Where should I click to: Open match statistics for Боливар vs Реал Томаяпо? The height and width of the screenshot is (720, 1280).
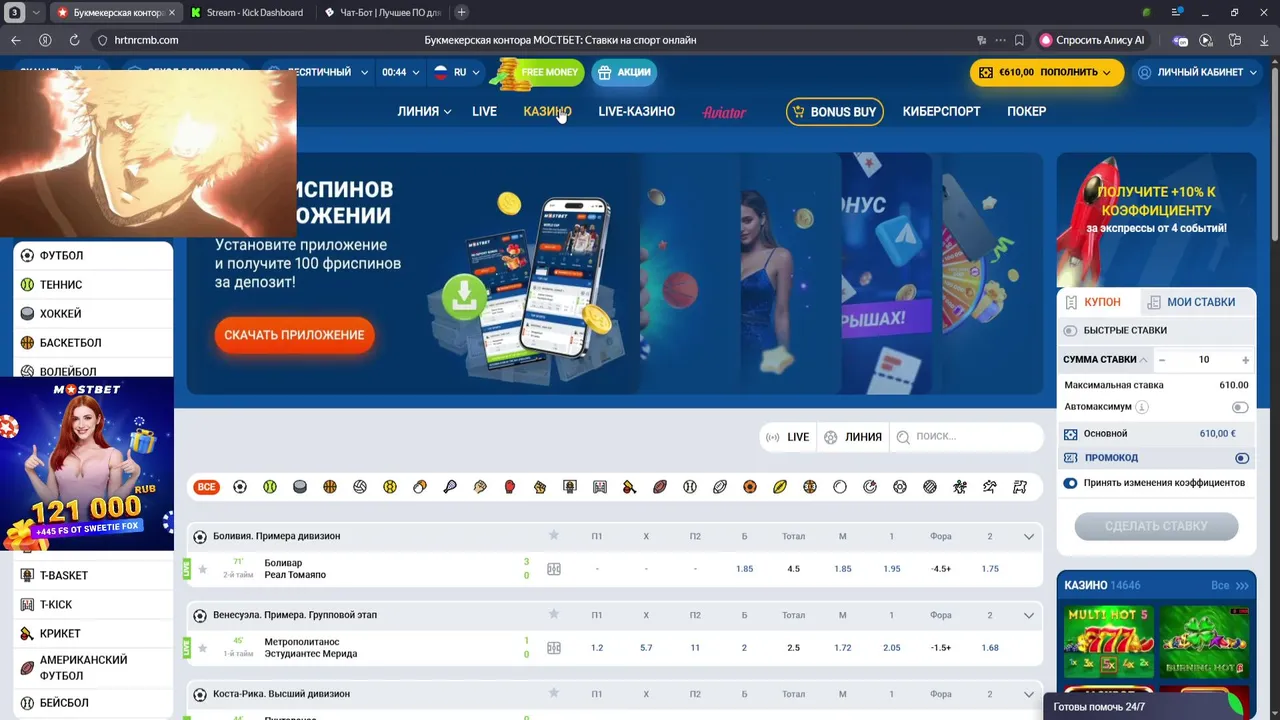(554, 569)
